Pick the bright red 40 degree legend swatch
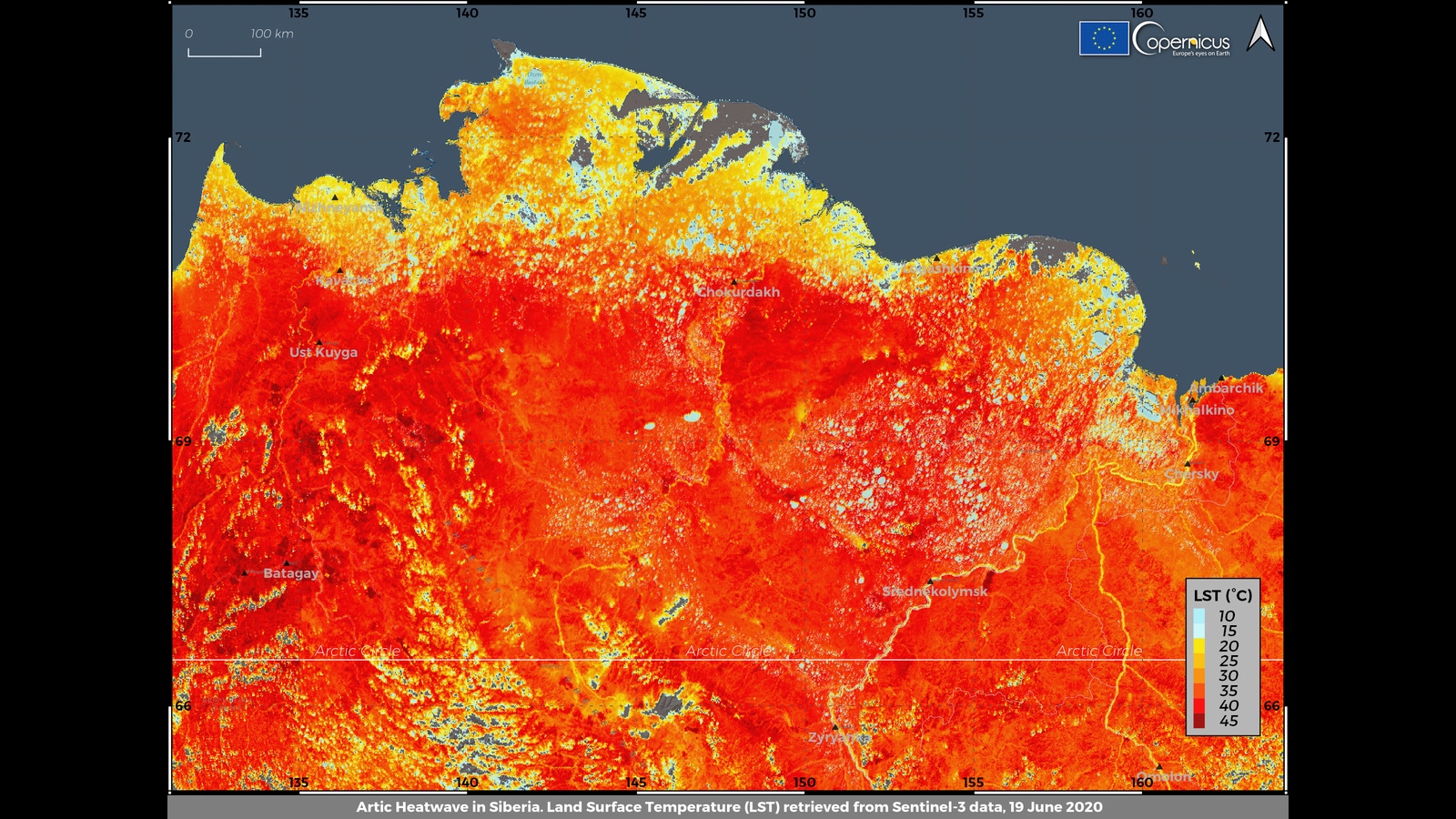Viewport: 1456px width, 819px height. 1199,705
